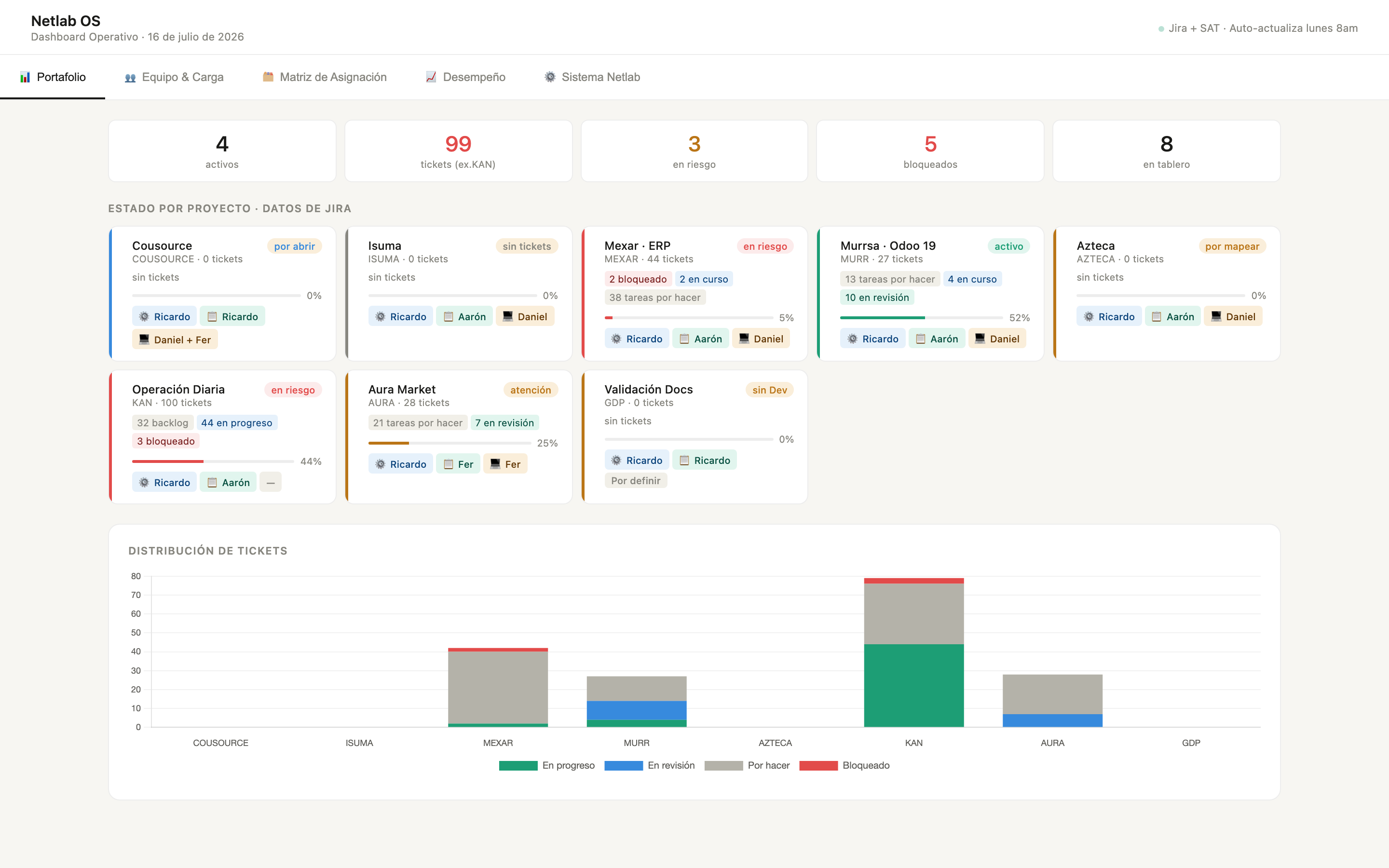Click the '13 tareas por hacer' tag
1389x868 pixels.
890,279
